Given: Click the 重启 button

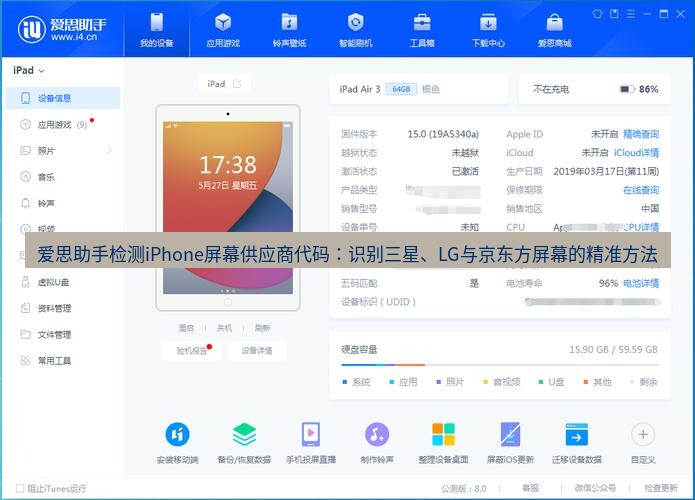Looking at the screenshot, I should coord(187,328).
